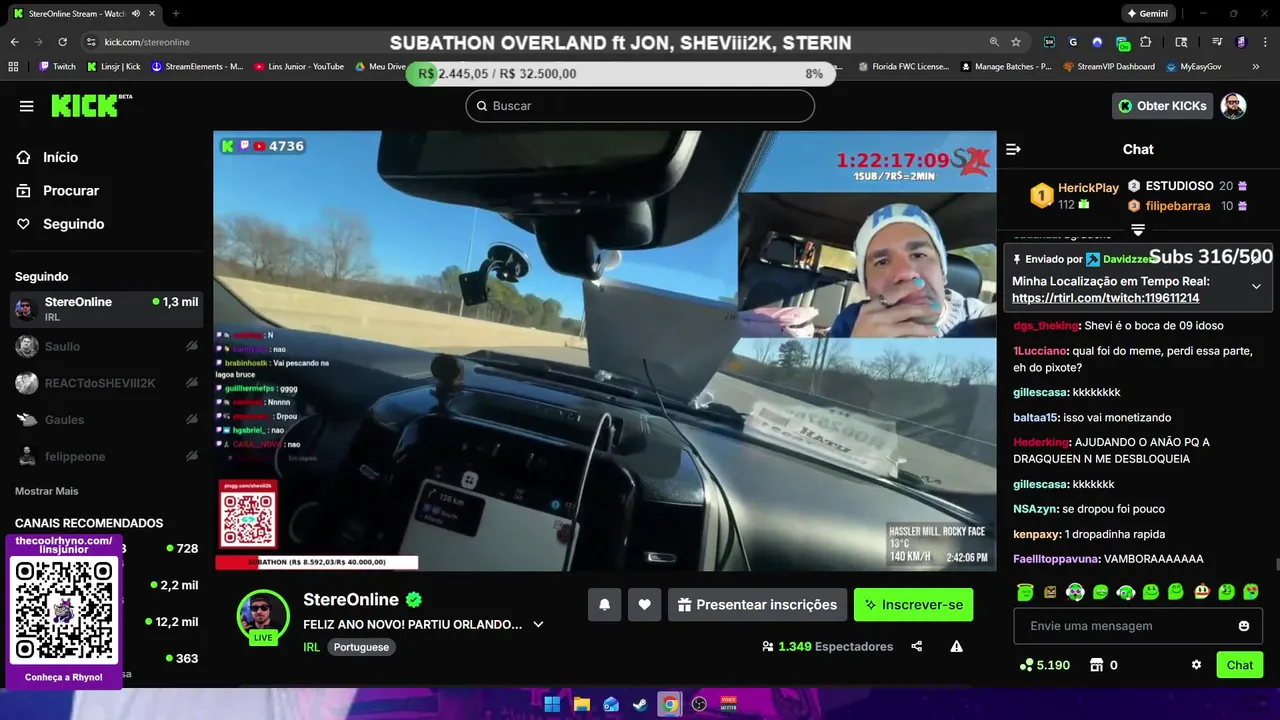Open chat settings gear
The height and width of the screenshot is (720, 1280).
[x=1196, y=665]
